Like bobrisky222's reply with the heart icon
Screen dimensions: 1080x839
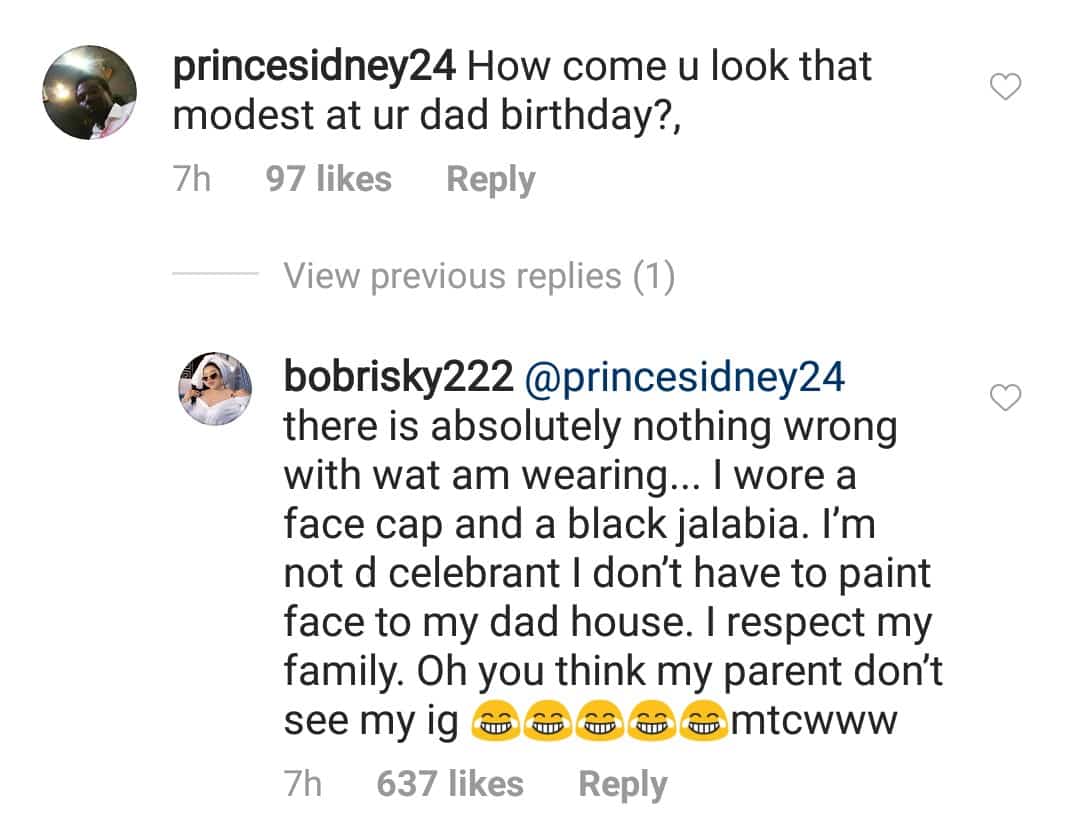tap(1005, 397)
